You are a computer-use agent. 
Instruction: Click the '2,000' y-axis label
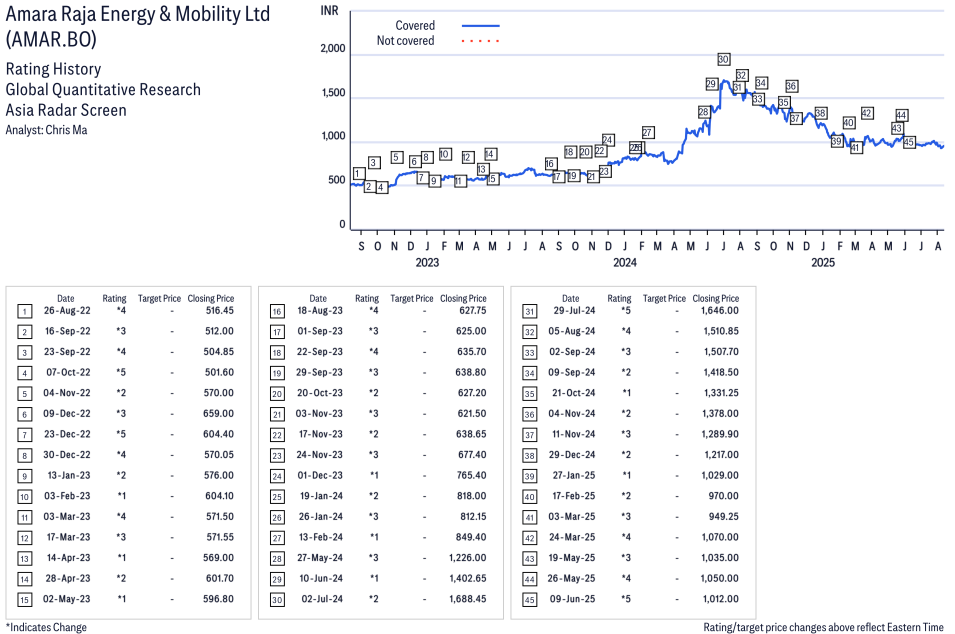[333, 49]
